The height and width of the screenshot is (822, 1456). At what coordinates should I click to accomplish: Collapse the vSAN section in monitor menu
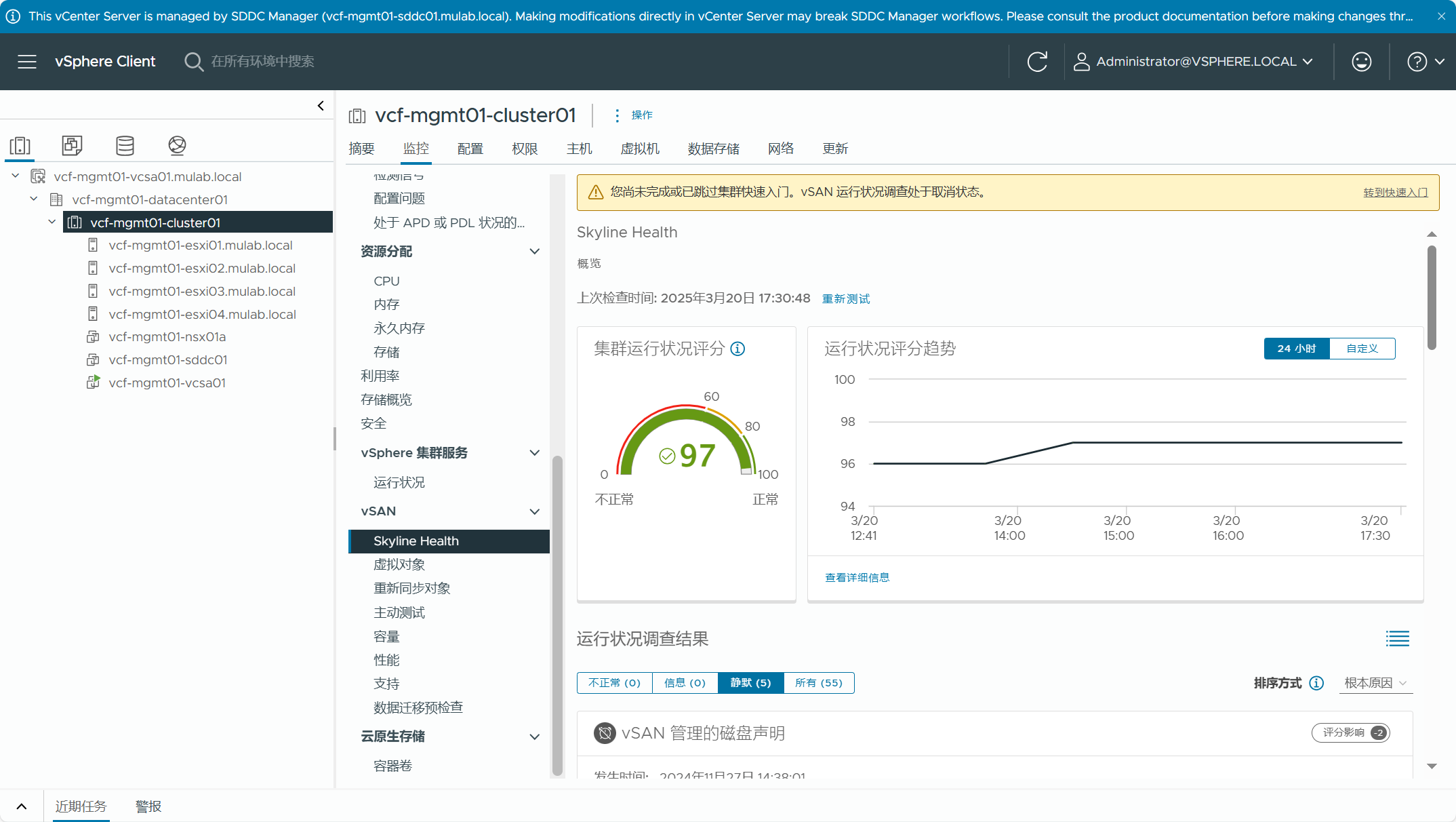tap(534, 511)
